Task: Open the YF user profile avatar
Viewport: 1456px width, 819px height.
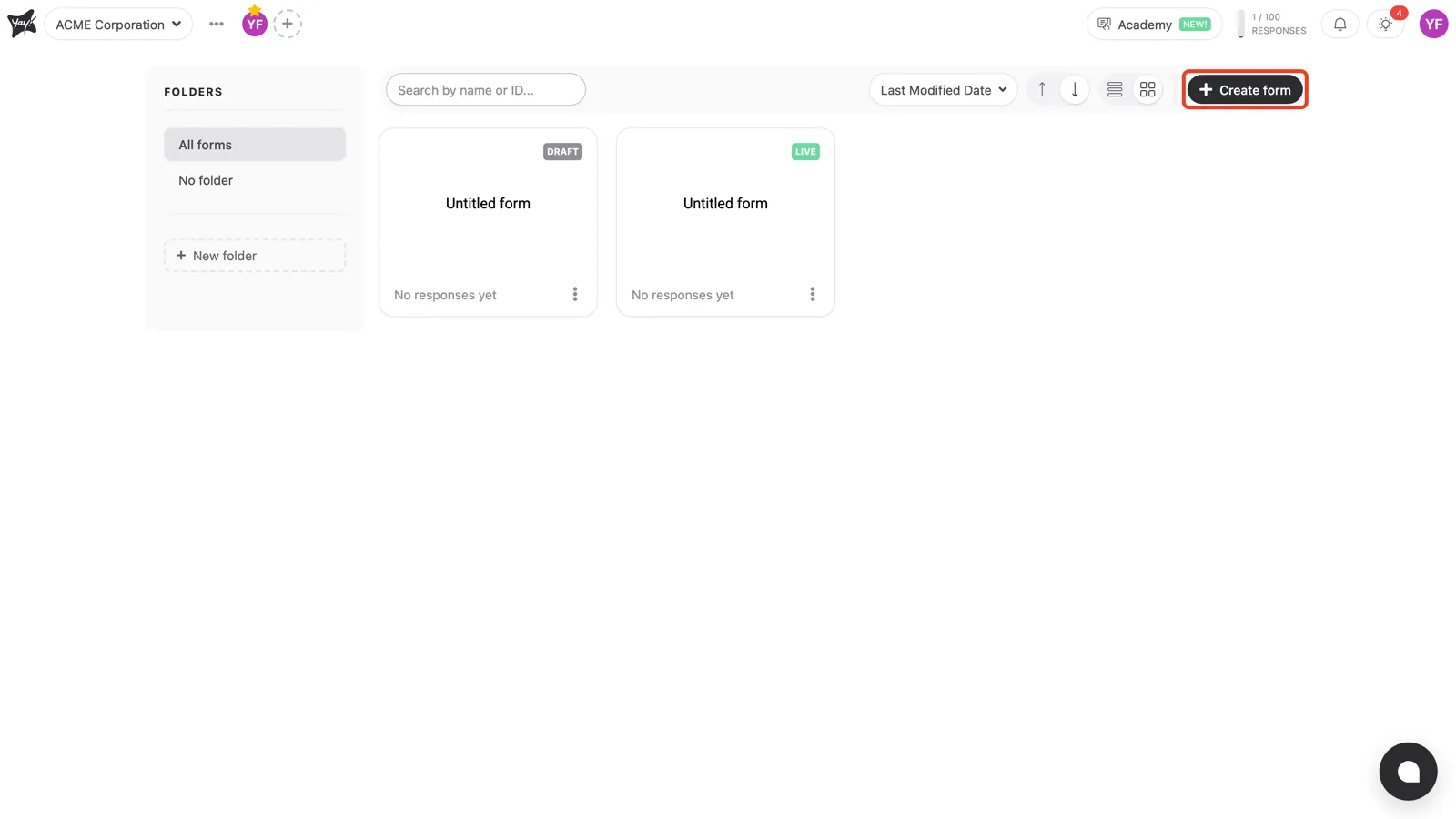Action: click(1433, 25)
